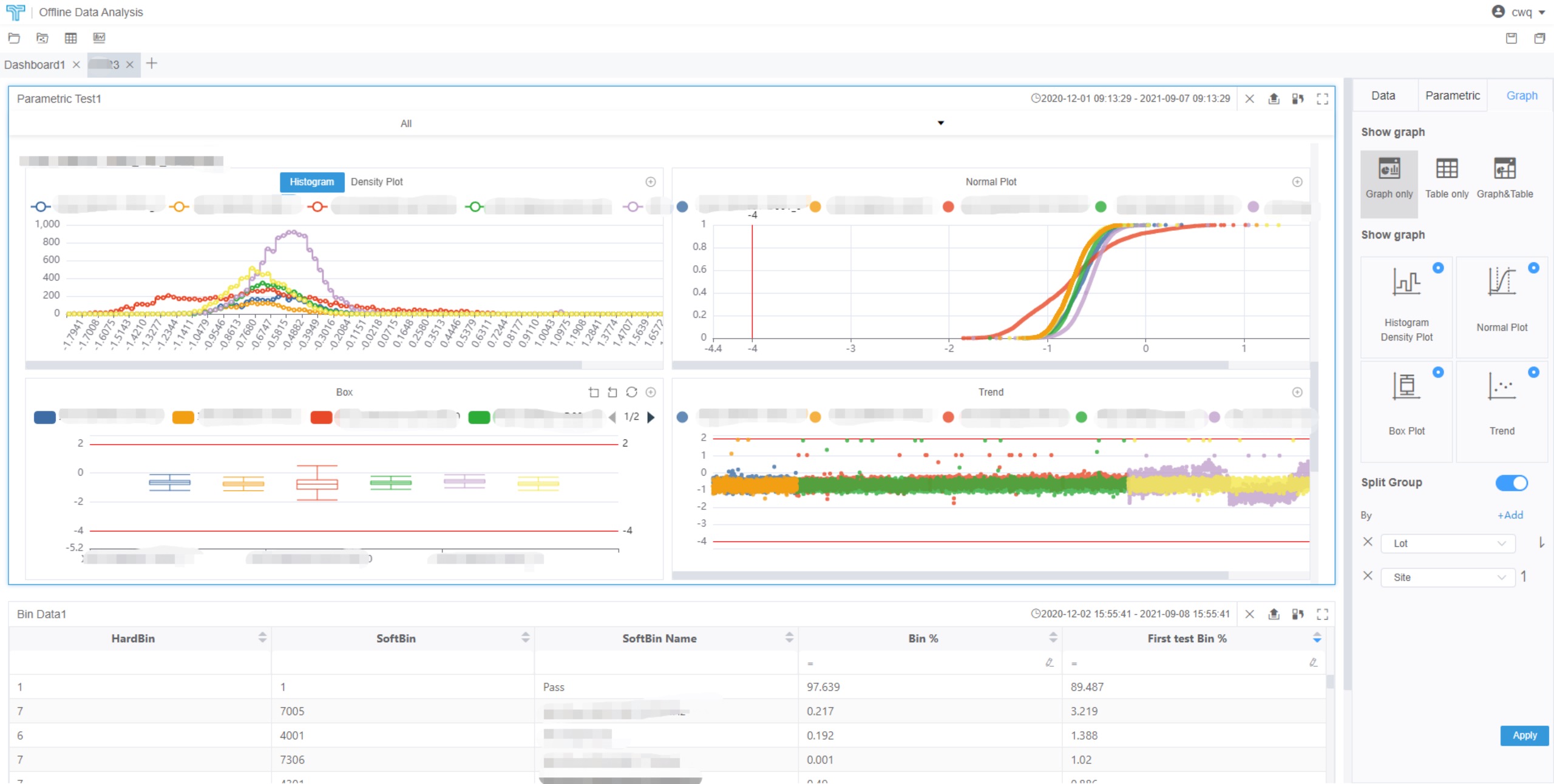Click the +Add split group link

1510,515
